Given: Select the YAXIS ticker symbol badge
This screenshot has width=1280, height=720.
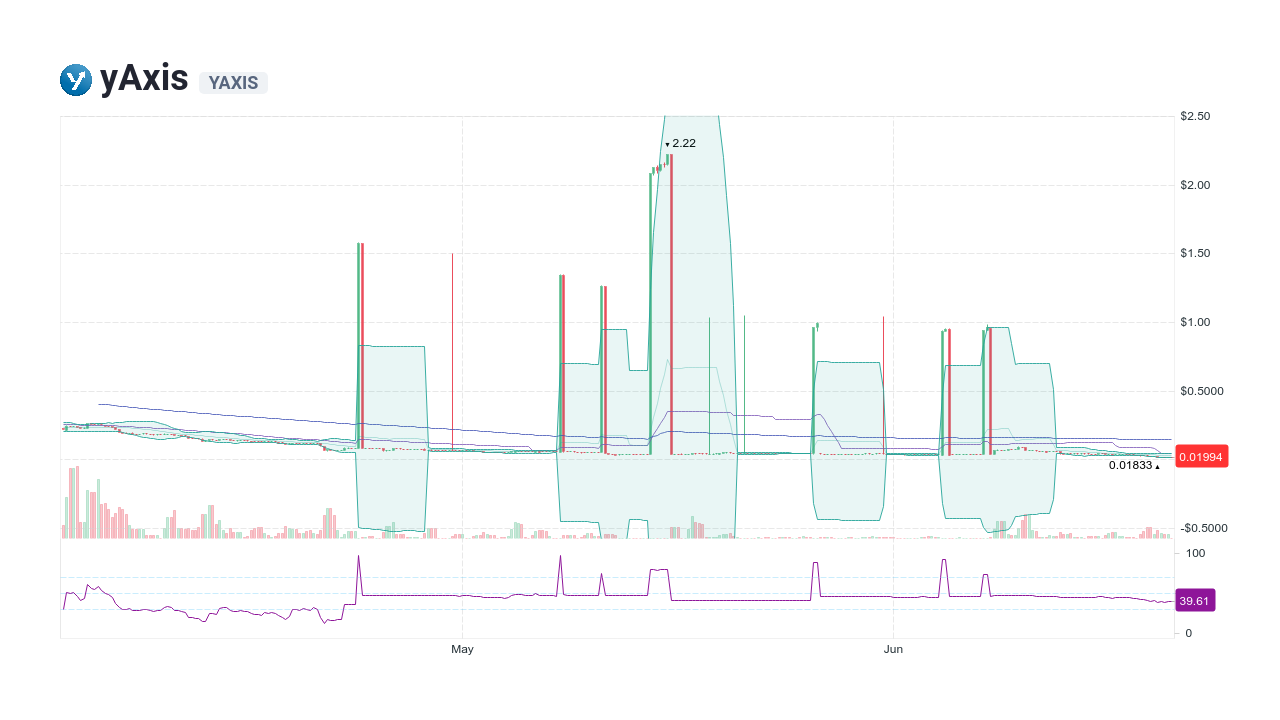Looking at the screenshot, I should pyautogui.click(x=233, y=83).
